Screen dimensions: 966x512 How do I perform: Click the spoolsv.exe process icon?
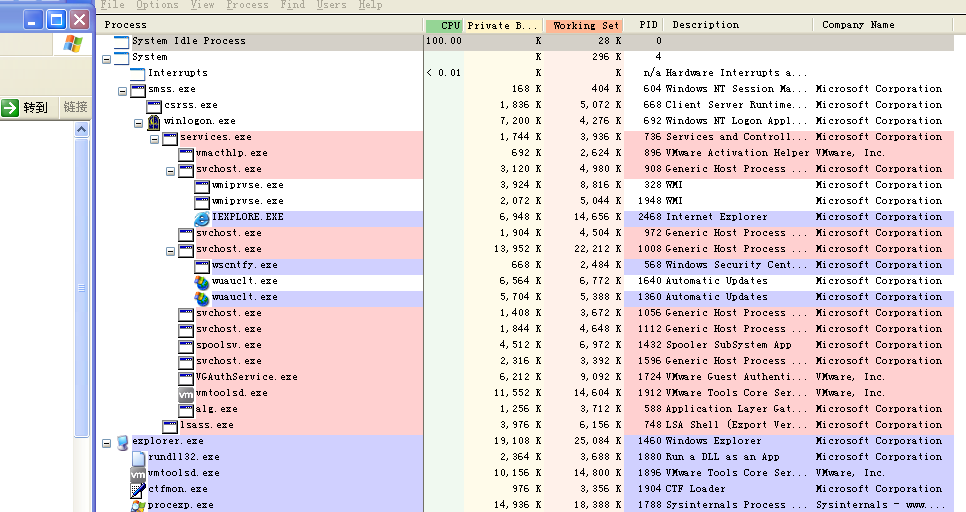[x=185, y=346]
